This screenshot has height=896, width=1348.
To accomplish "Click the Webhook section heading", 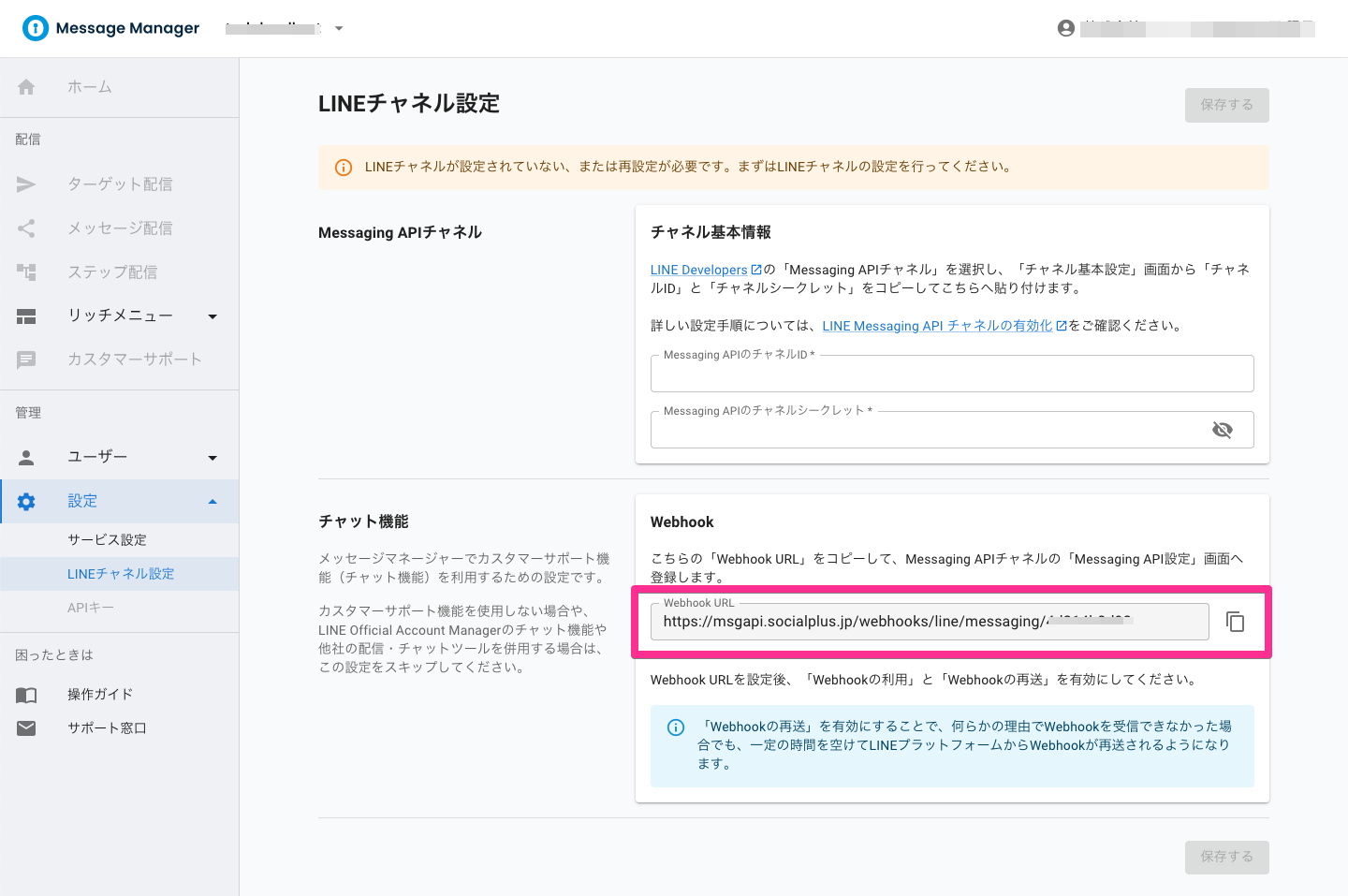I will (681, 522).
